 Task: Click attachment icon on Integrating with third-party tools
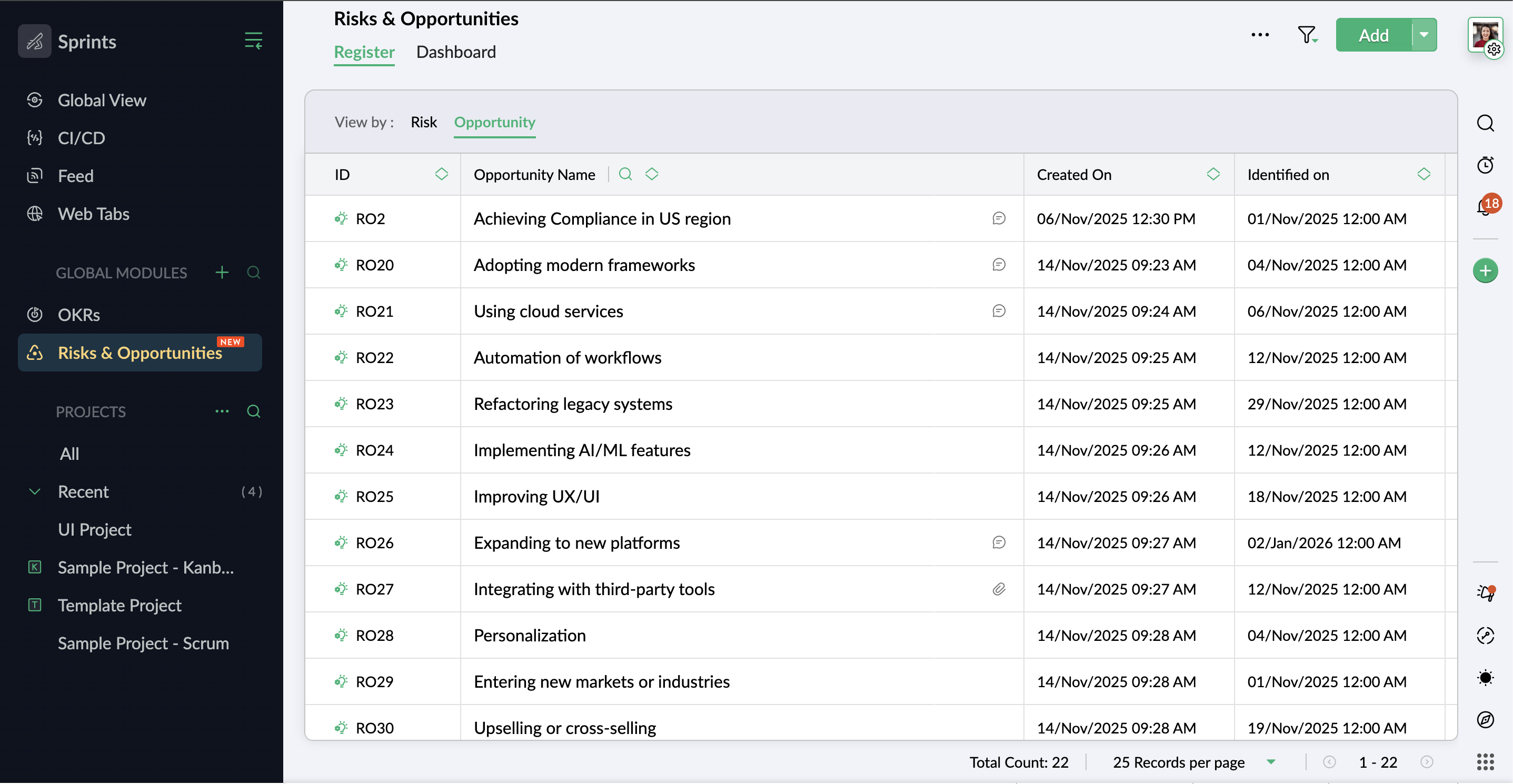point(999,589)
